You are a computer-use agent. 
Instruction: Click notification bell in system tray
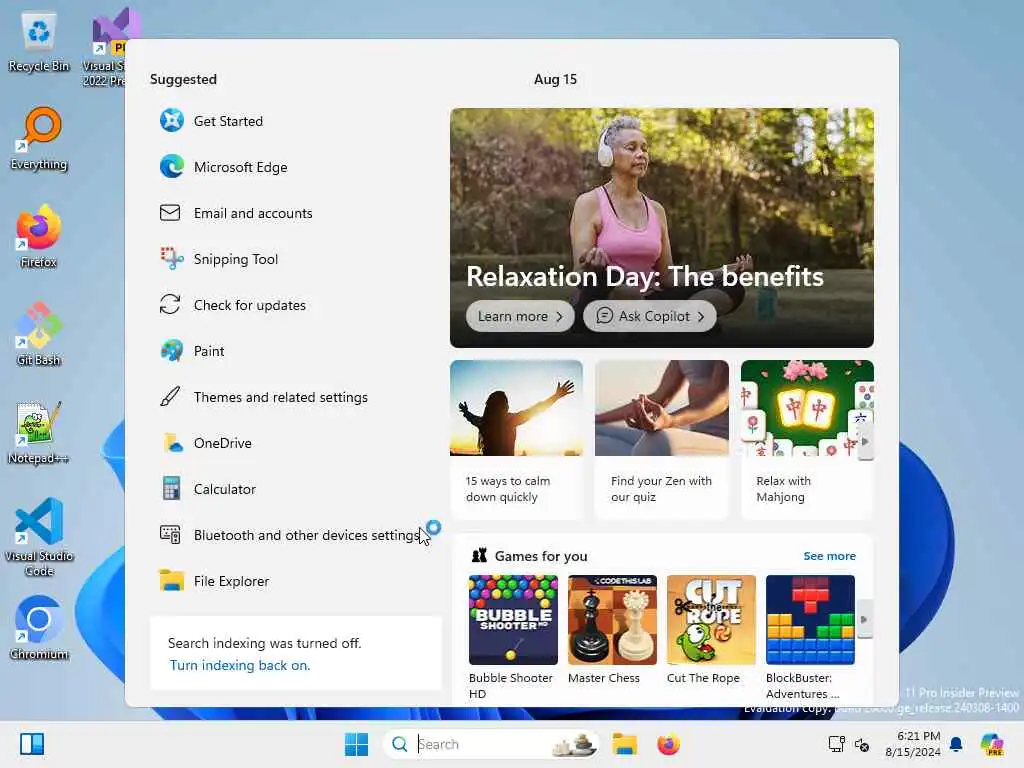956,744
